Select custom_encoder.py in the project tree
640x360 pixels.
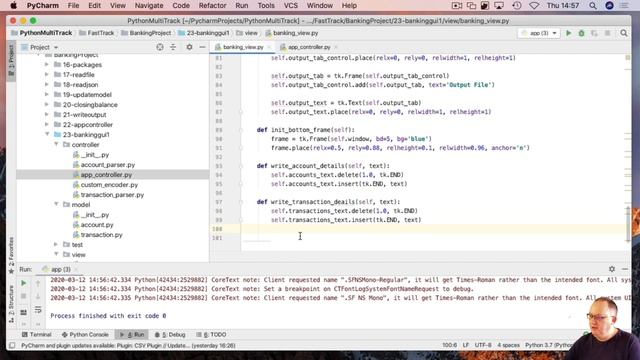coord(109,184)
